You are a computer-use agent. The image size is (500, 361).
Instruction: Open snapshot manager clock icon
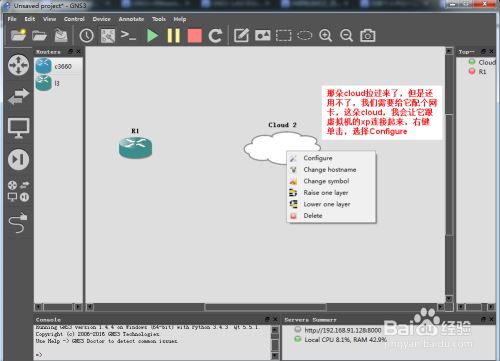pyautogui.click(x=87, y=35)
